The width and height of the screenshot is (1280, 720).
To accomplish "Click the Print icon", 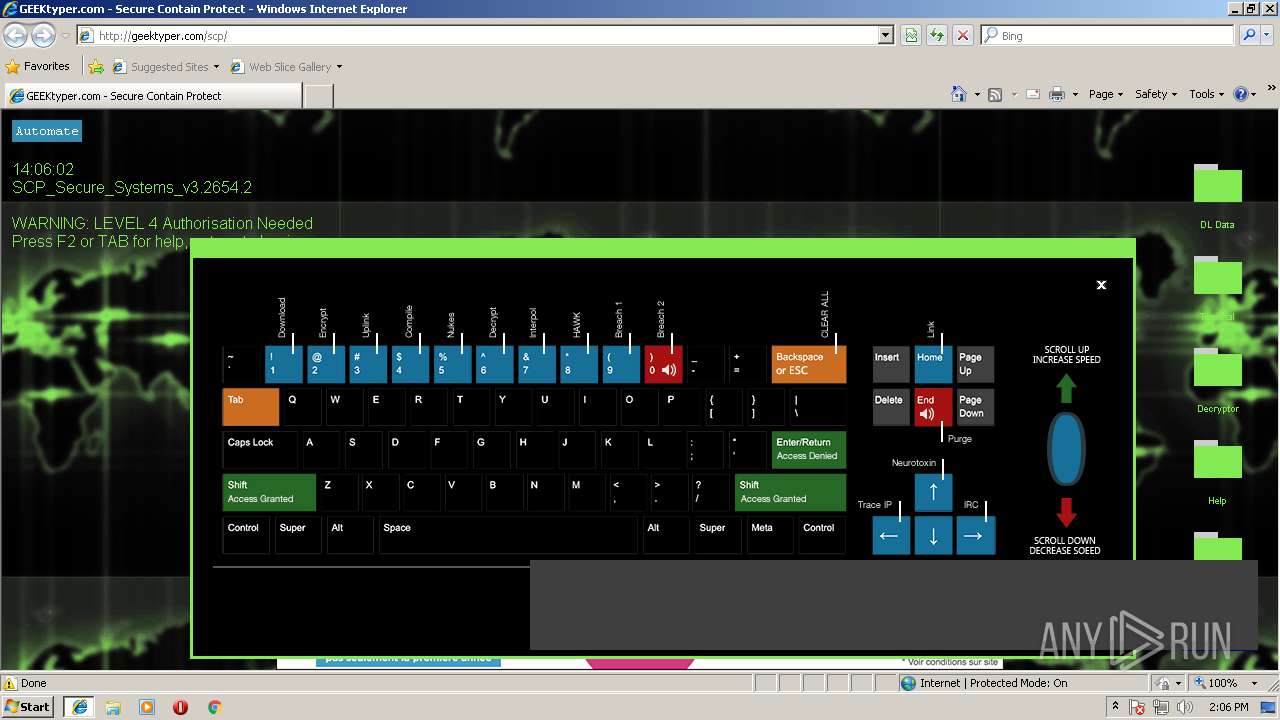I will [1057, 94].
